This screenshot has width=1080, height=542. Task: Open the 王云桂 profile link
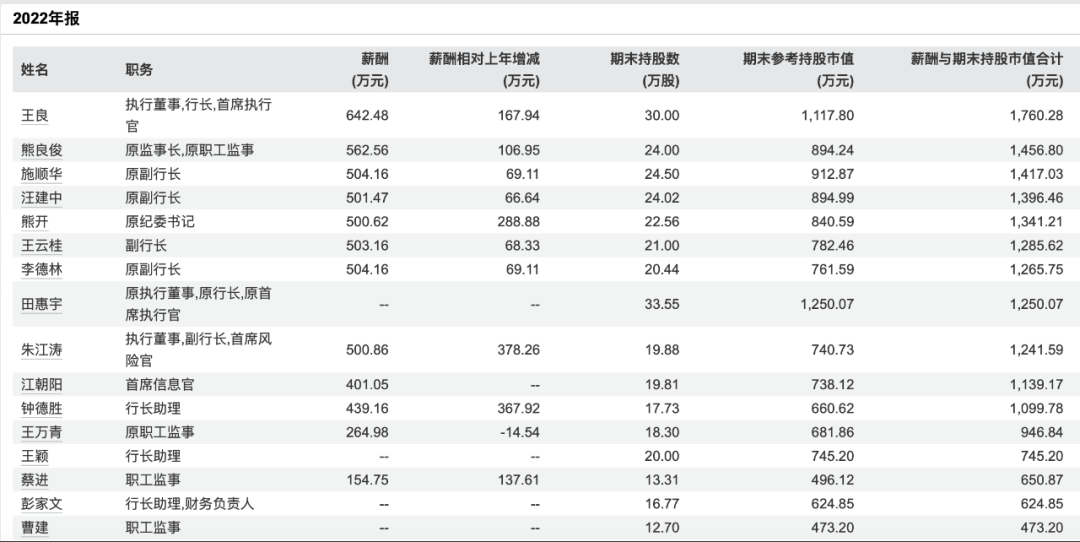click(x=42, y=245)
